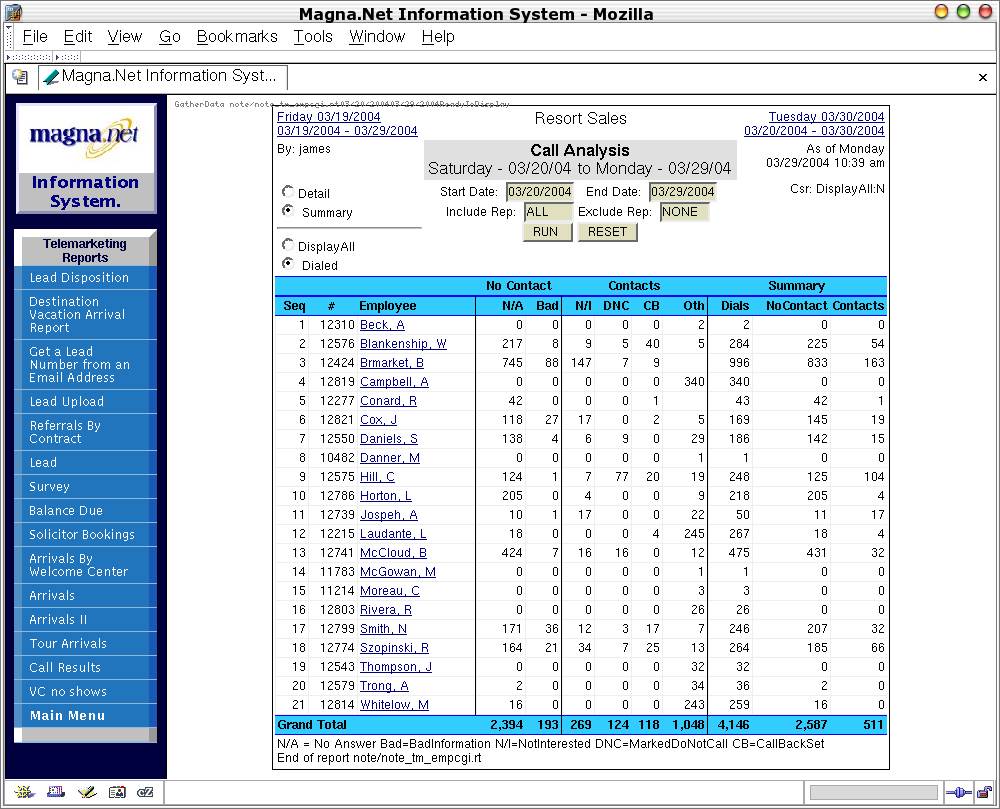Start ChatZilla from the component bar

pos(145,791)
